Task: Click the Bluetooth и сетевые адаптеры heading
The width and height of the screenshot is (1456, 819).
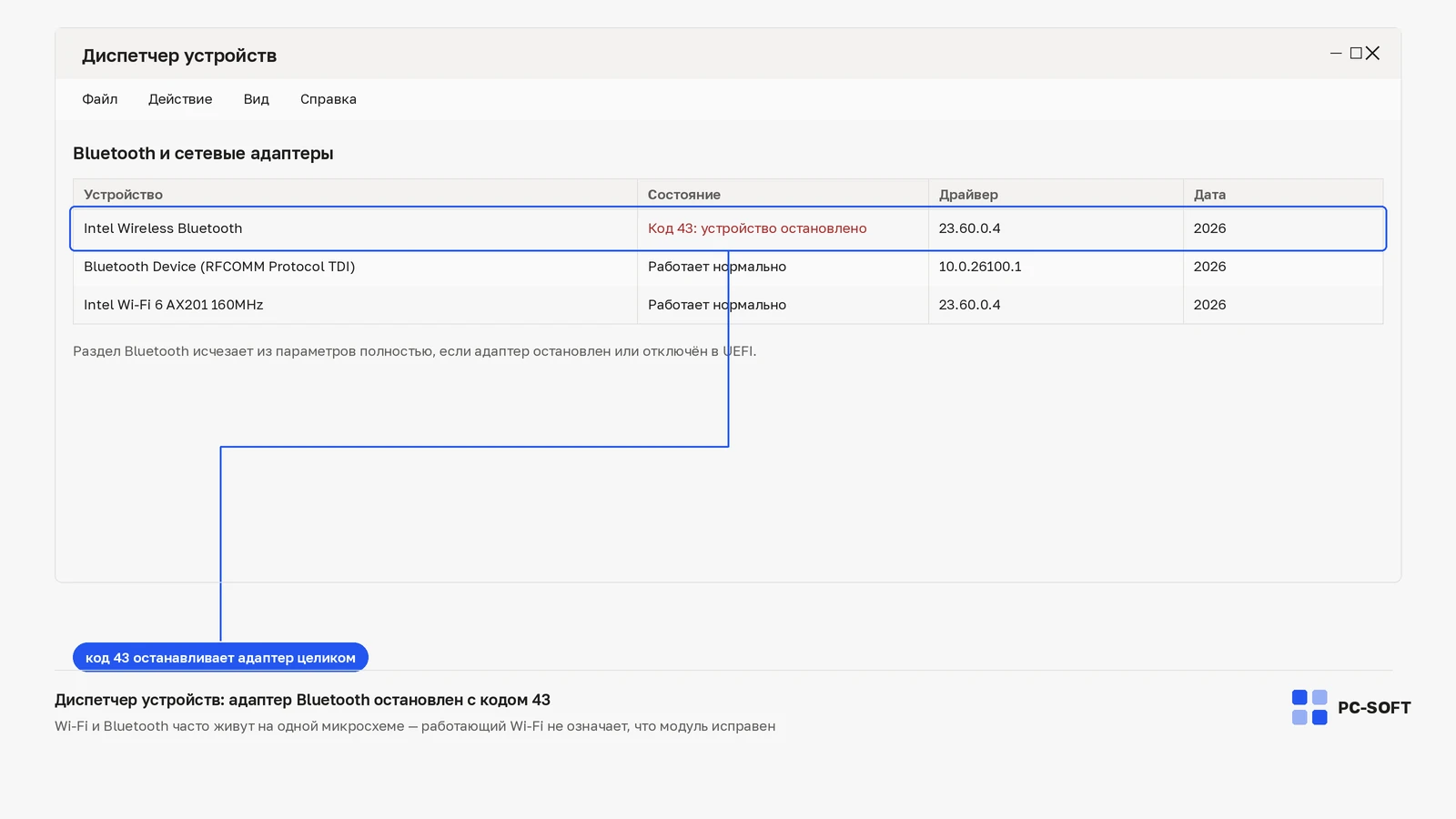Action: (203, 154)
